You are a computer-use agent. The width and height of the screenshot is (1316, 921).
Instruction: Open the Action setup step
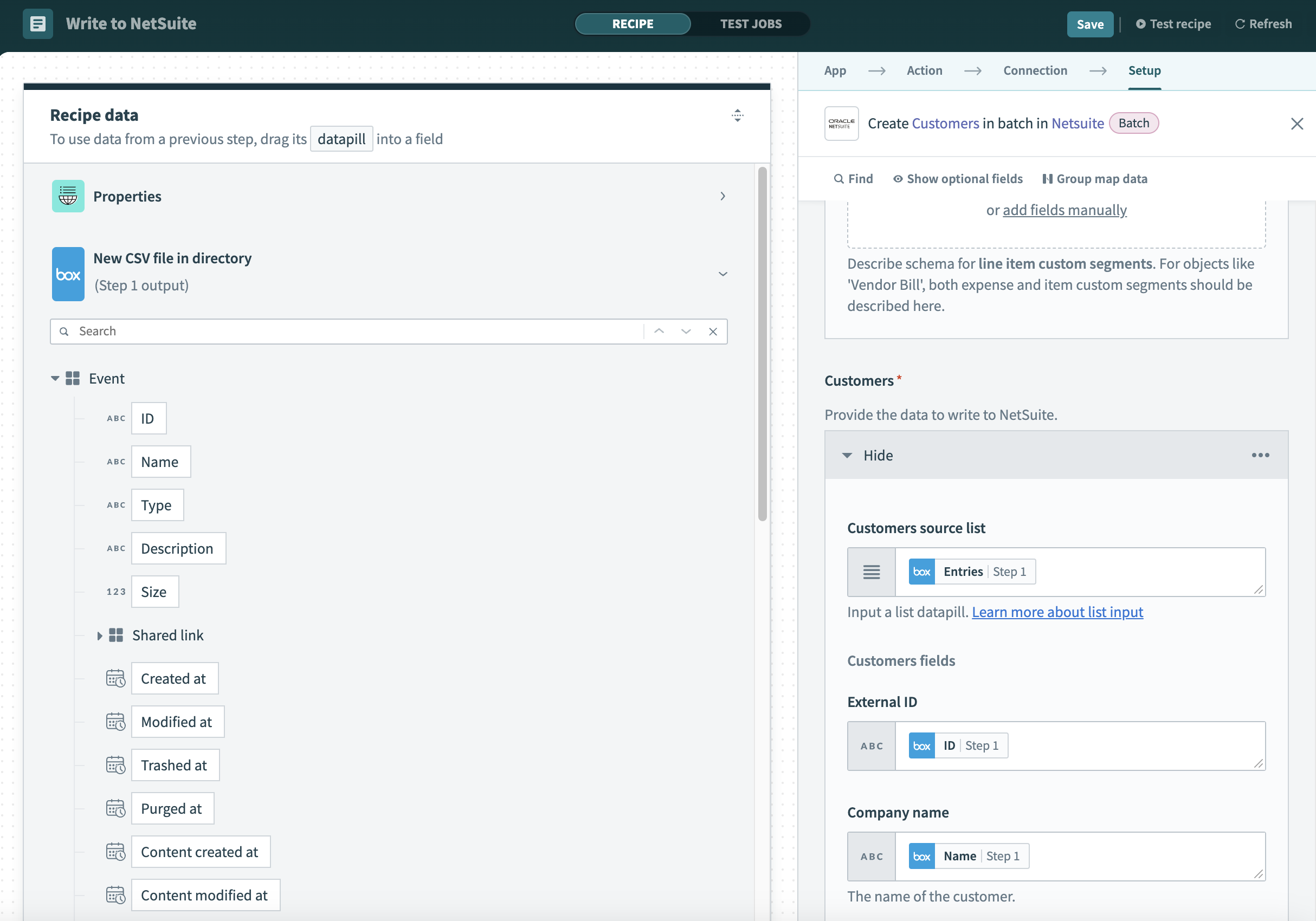(x=924, y=70)
